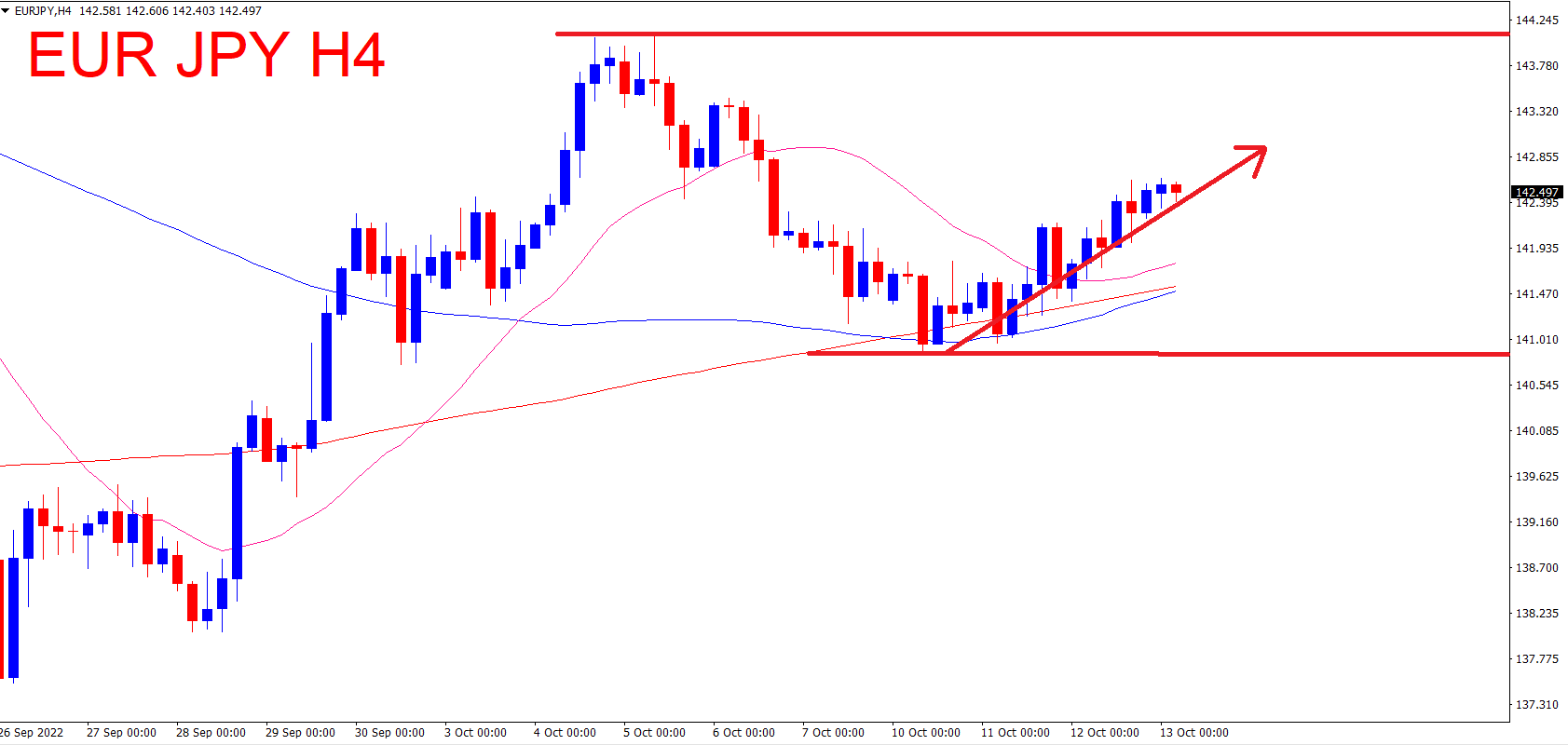Open the chart menu triangle beside EURJPY,H4
This screenshot has height=745, width=1568.
click(6, 11)
